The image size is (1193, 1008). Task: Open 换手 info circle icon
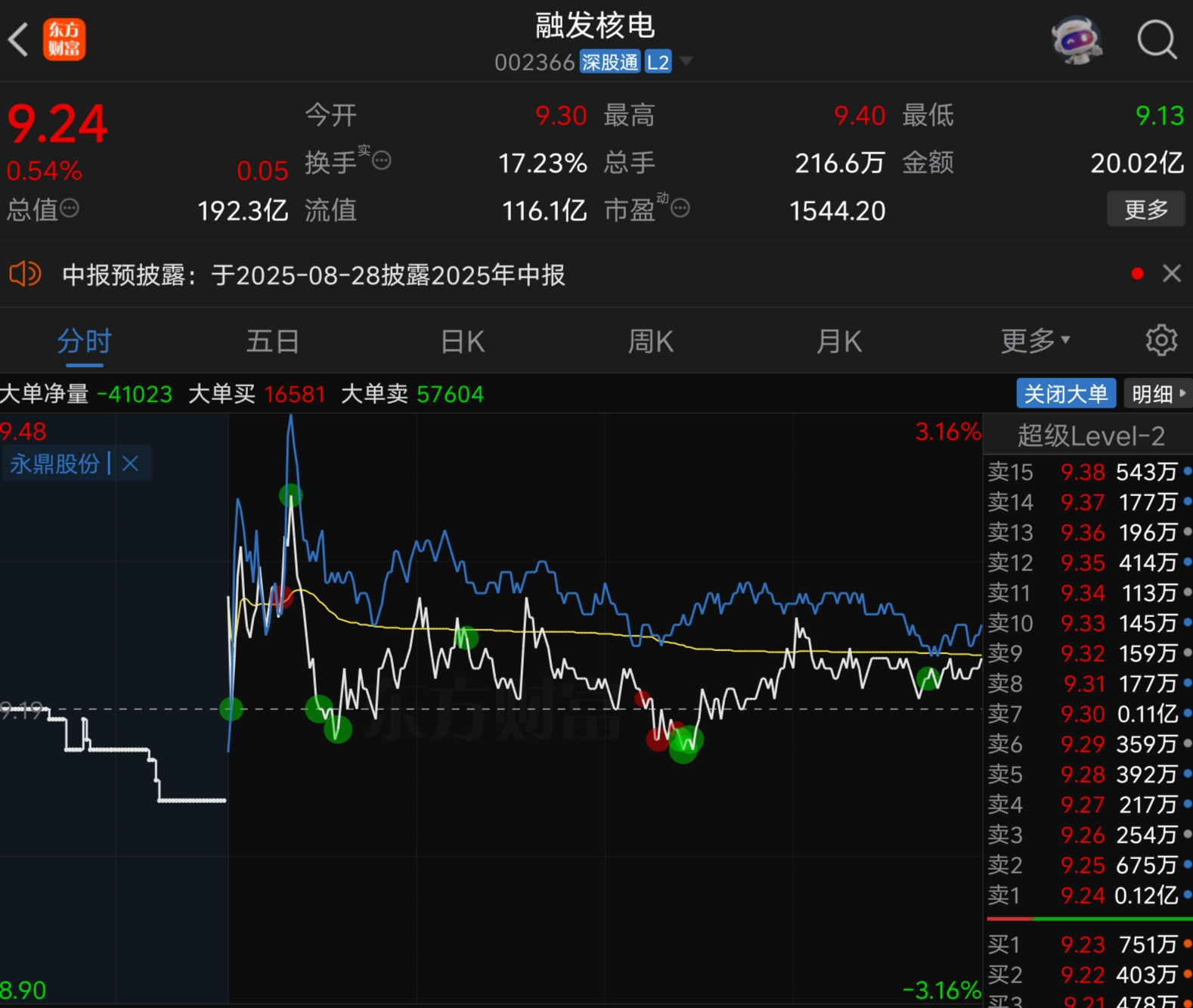[382, 160]
